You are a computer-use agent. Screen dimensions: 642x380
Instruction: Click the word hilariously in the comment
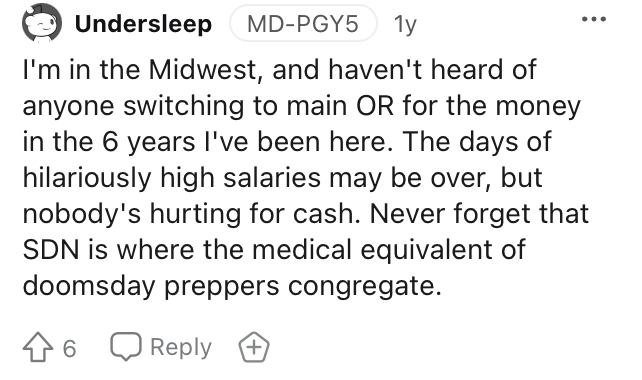pos(87,178)
